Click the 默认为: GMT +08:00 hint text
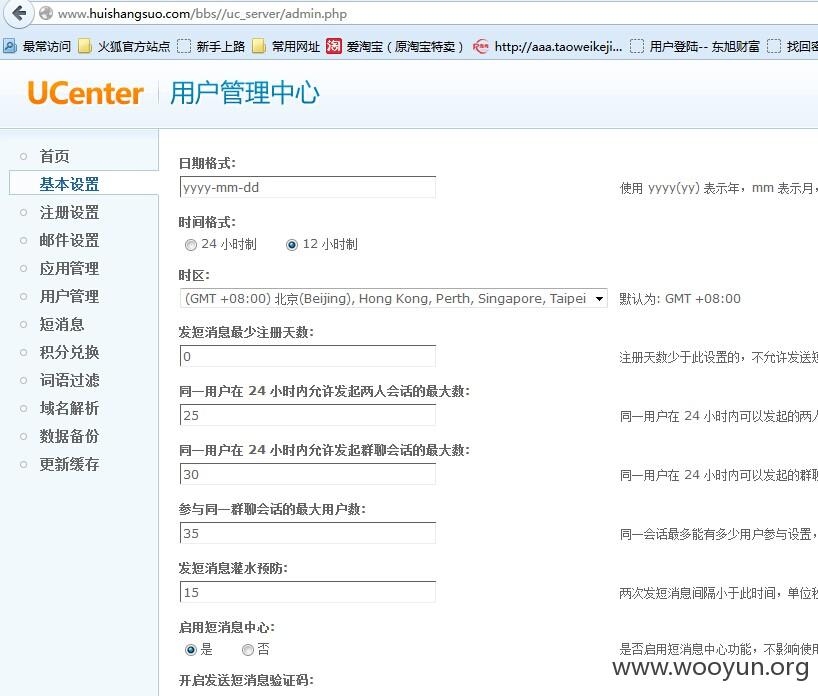The width and height of the screenshot is (818, 696). pyautogui.click(x=680, y=299)
